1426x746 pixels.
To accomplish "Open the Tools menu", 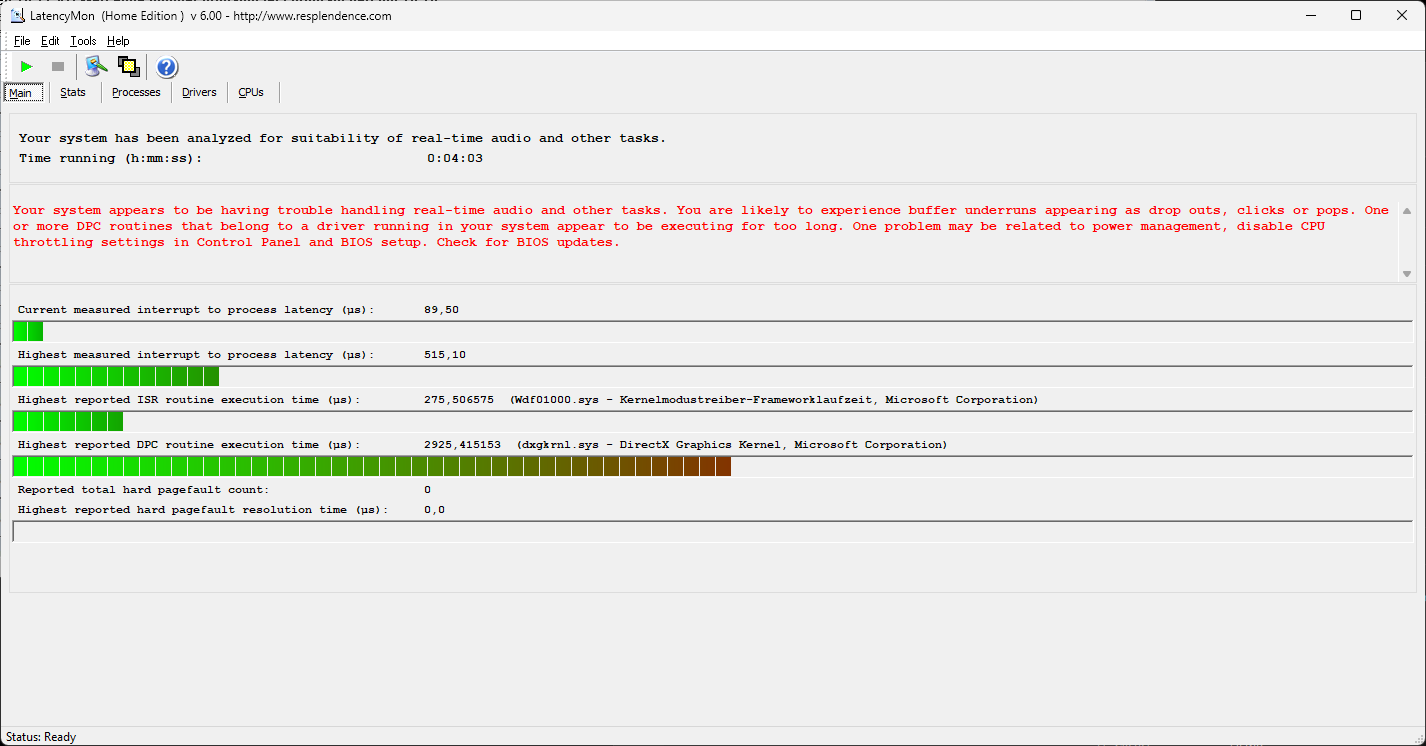I will pos(83,41).
